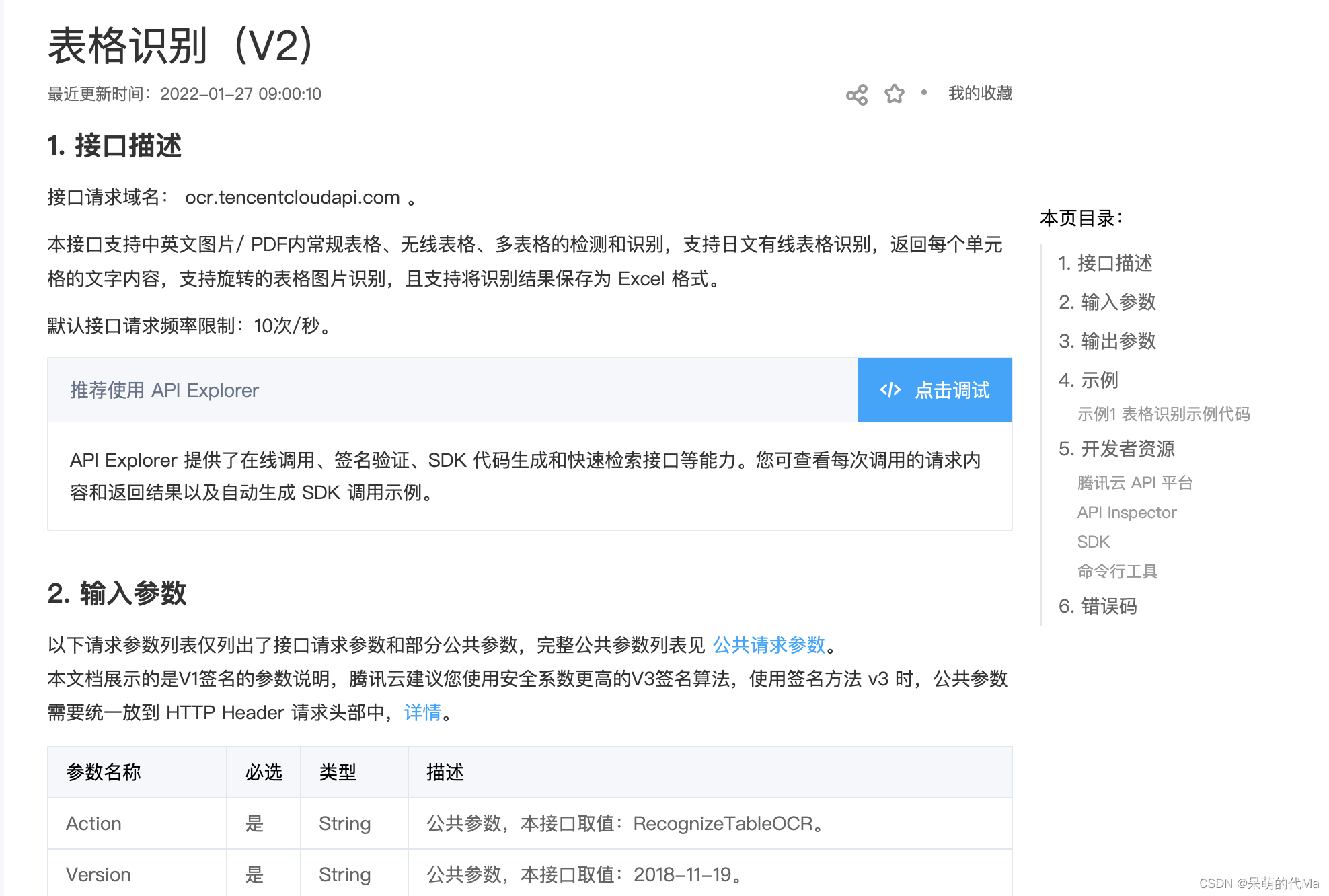Image resolution: width=1329 pixels, height=896 pixels.
Task: Open 示例1 表格识别示例代码 sub-item
Action: [1163, 414]
